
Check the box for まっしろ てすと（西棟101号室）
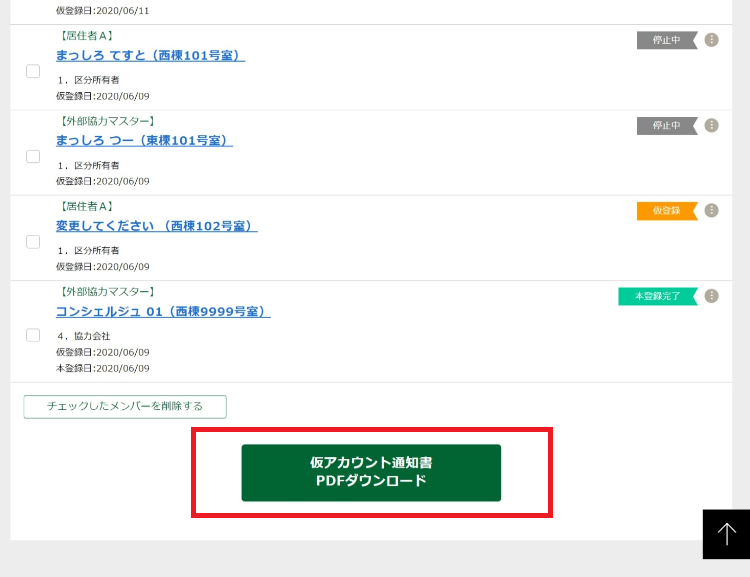(x=33, y=71)
